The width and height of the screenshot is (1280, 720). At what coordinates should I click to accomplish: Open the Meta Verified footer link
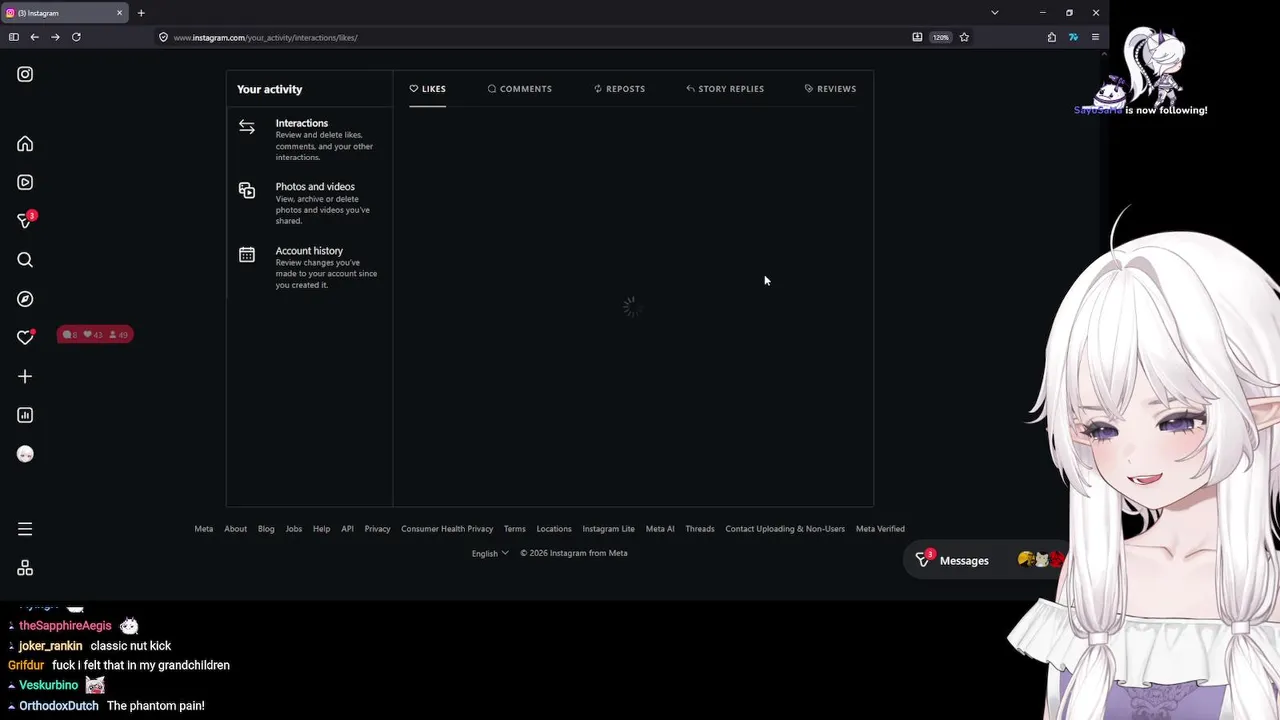pyautogui.click(x=880, y=529)
